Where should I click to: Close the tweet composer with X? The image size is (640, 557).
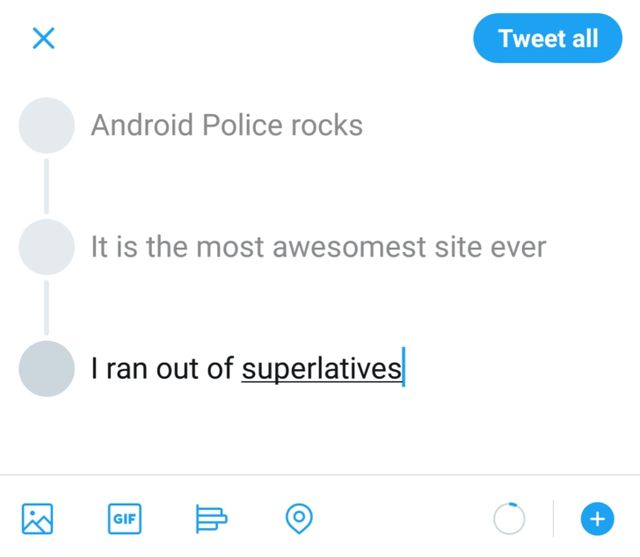tap(43, 39)
